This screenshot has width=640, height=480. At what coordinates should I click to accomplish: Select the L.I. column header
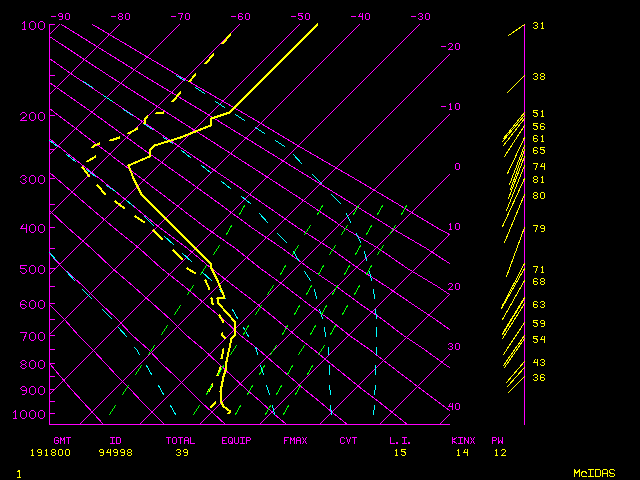400,440
